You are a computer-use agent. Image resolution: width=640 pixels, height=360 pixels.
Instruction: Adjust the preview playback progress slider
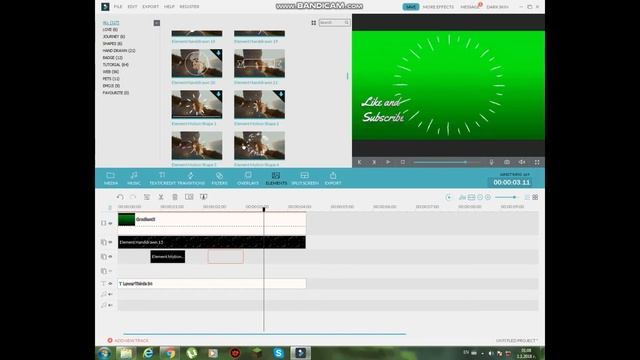447,162
